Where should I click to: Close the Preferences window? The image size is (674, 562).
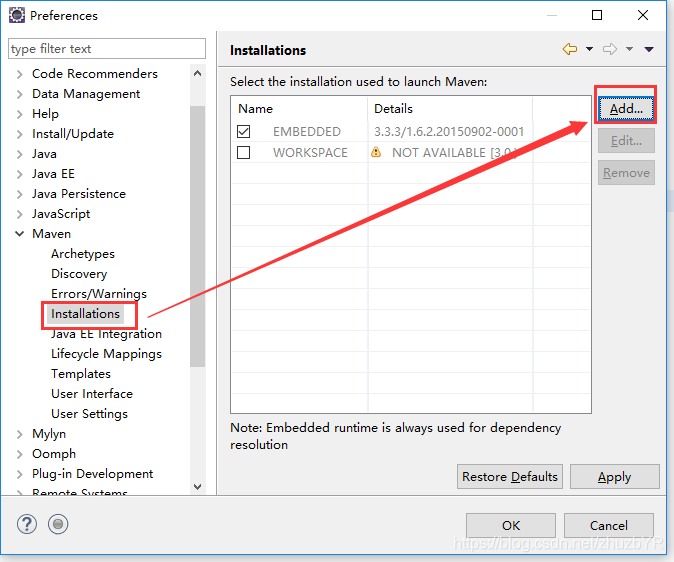pyautogui.click(x=643, y=15)
